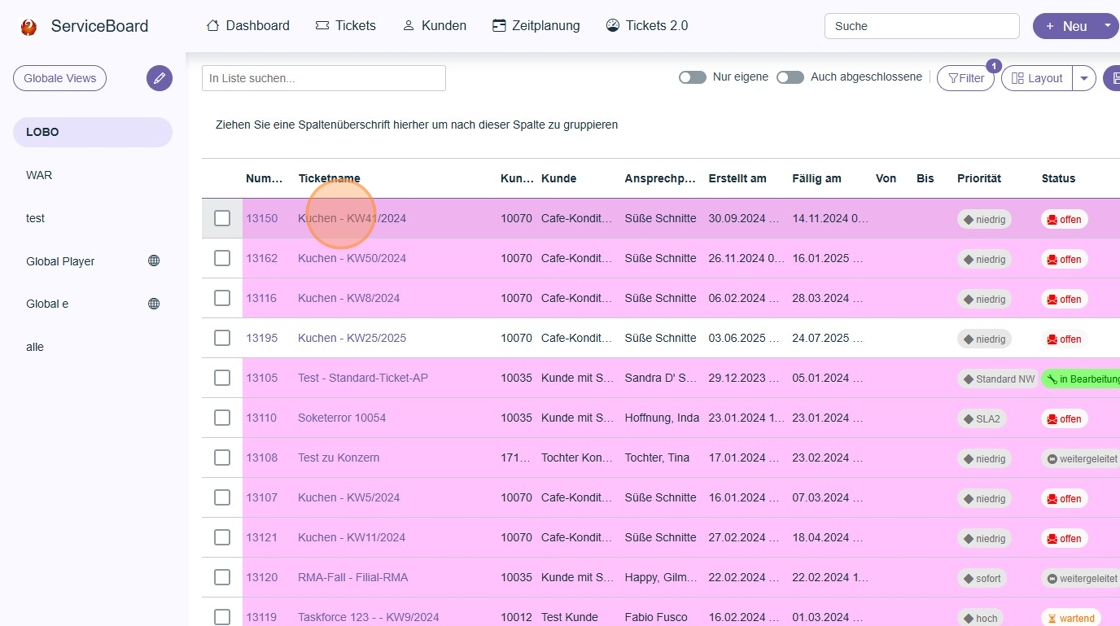Click 'weitergeleitet' status badge for ticket 13120

coord(1081,578)
